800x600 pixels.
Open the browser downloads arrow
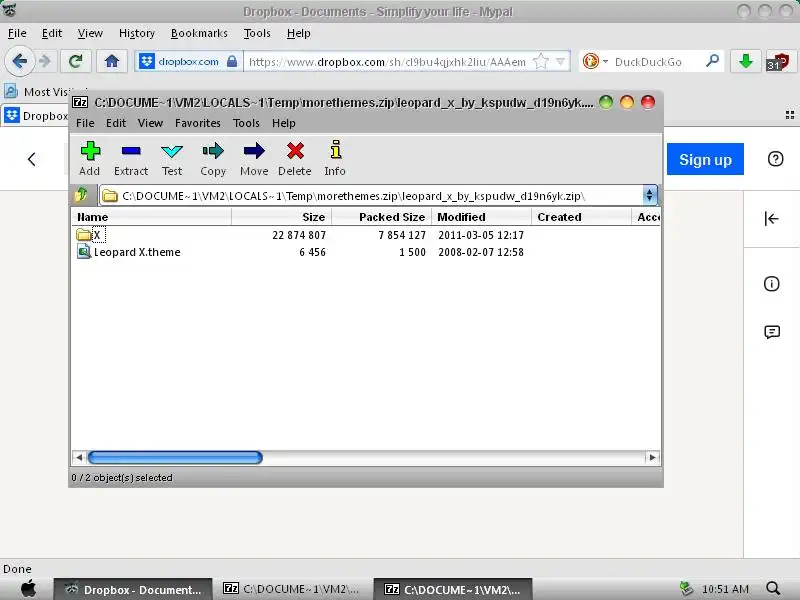coord(745,62)
